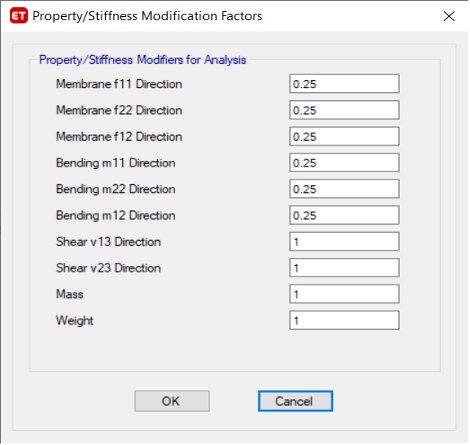Viewport: 470px width, 445px height.
Task: Select the Membrane f22 Direction input field
Action: pos(344,110)
